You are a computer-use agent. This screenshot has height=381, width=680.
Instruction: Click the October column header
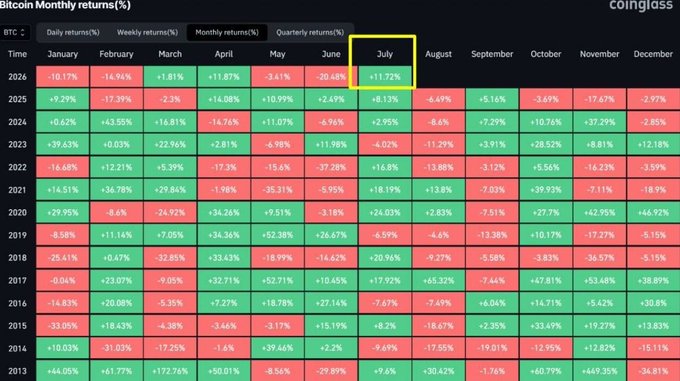click(x=546, y=54)
